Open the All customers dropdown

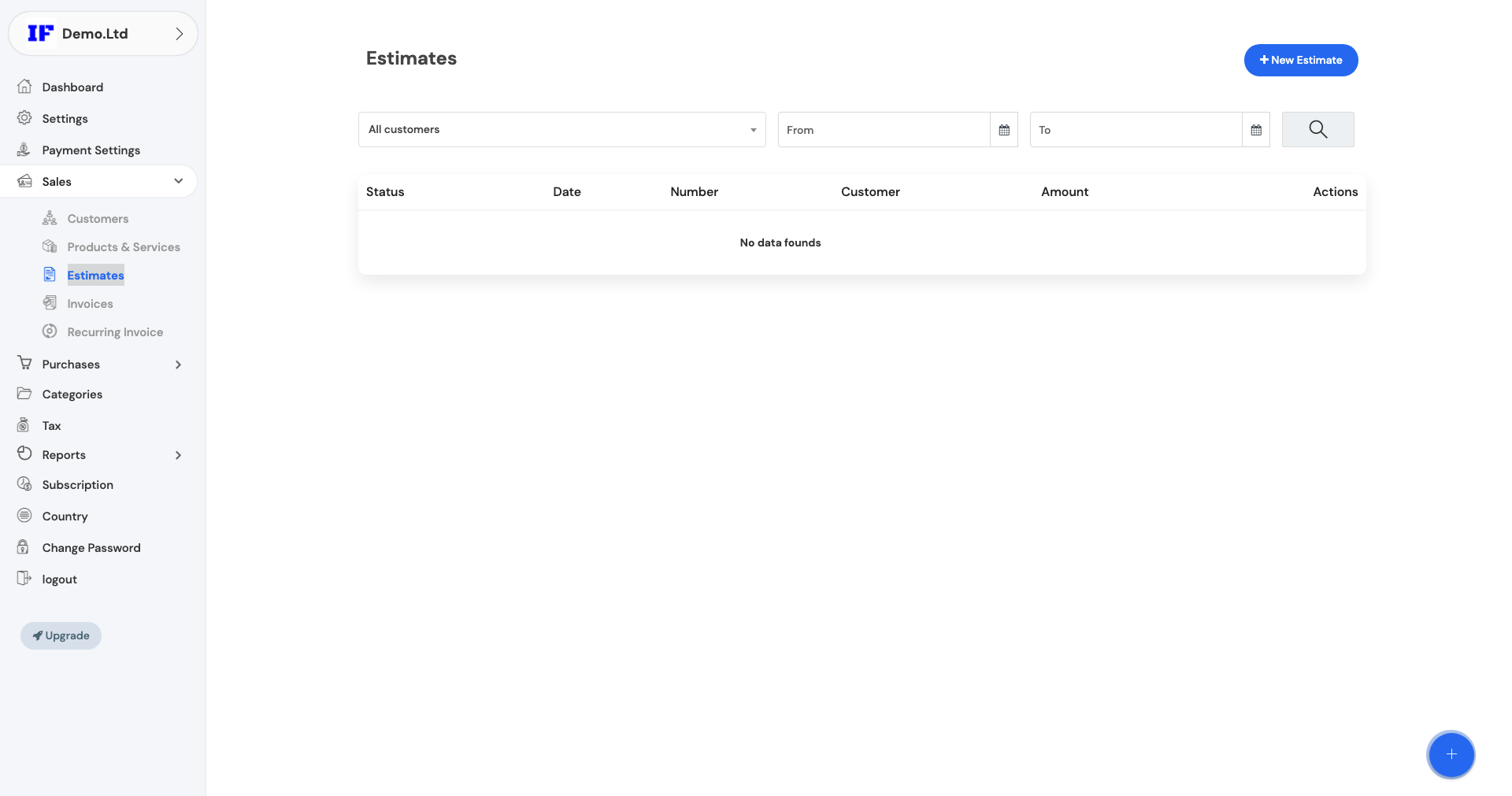pyautogui.click(x=561, y=129)
